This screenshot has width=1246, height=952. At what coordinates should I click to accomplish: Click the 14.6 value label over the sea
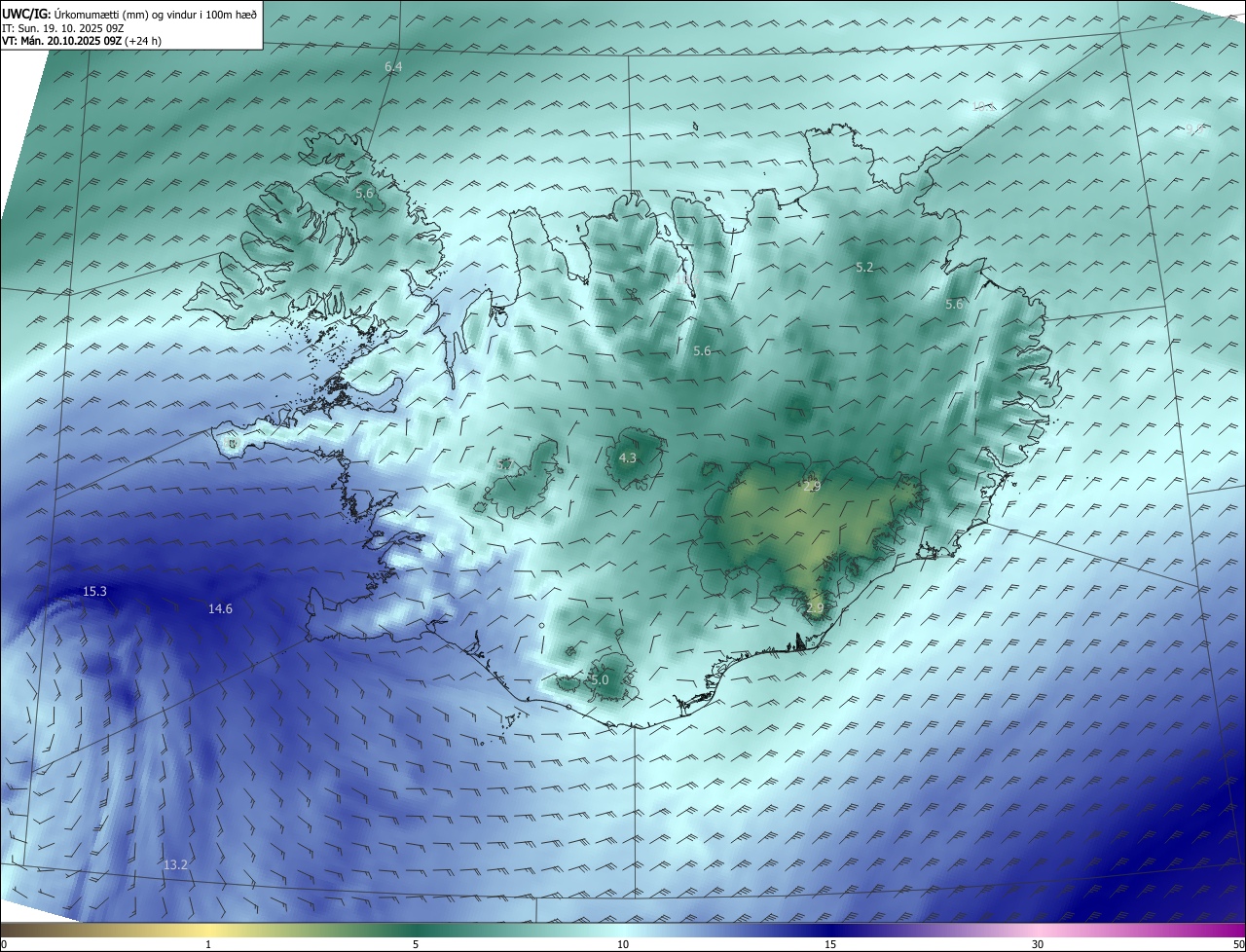(x=220, y=608)
